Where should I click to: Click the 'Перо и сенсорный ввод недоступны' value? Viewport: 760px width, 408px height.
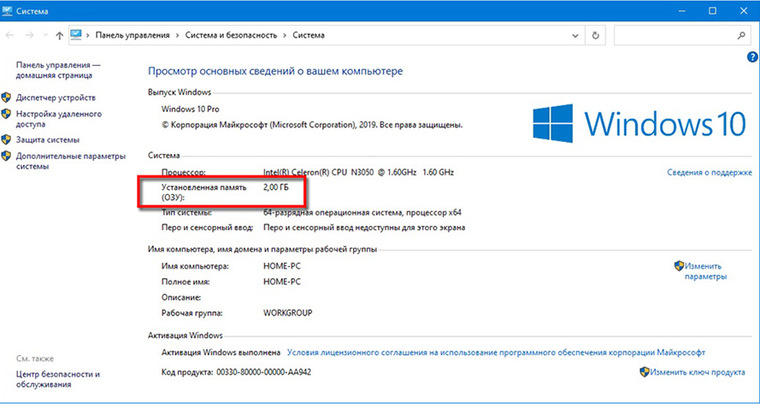(364, 227)
